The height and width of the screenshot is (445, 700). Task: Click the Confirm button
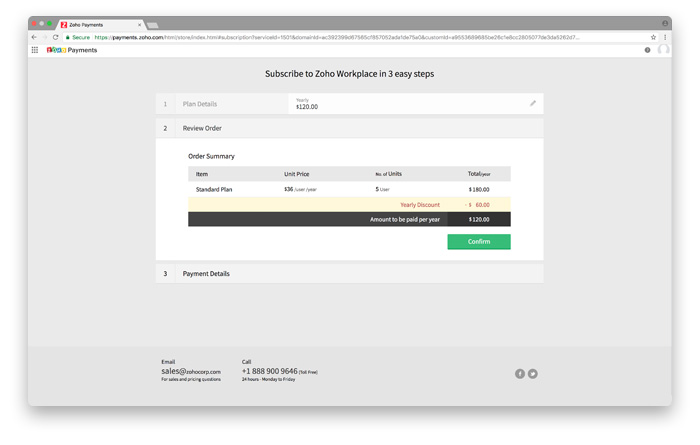coord(479,241)
